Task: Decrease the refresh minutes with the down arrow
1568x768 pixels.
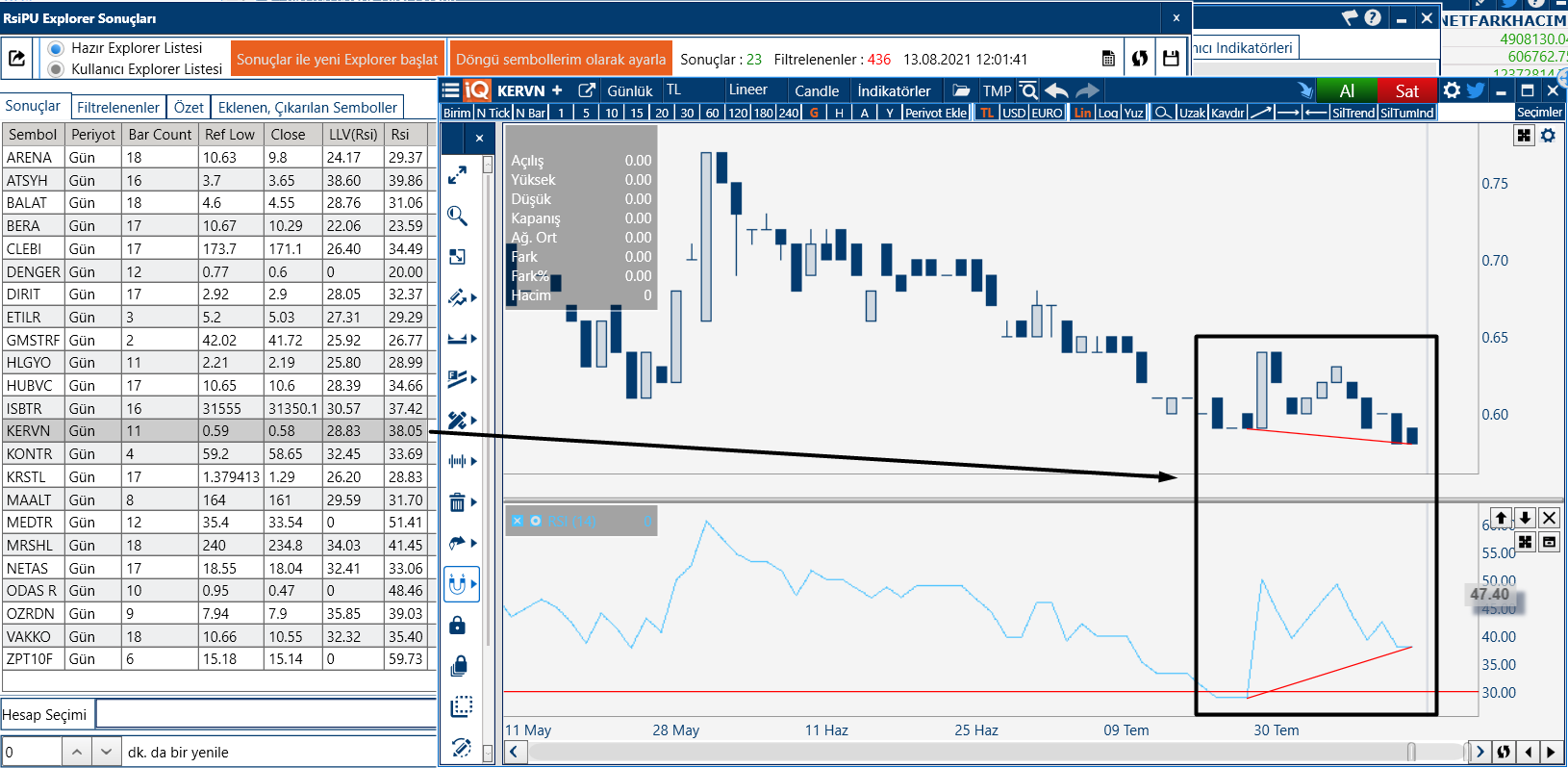Action: point(106,752)
